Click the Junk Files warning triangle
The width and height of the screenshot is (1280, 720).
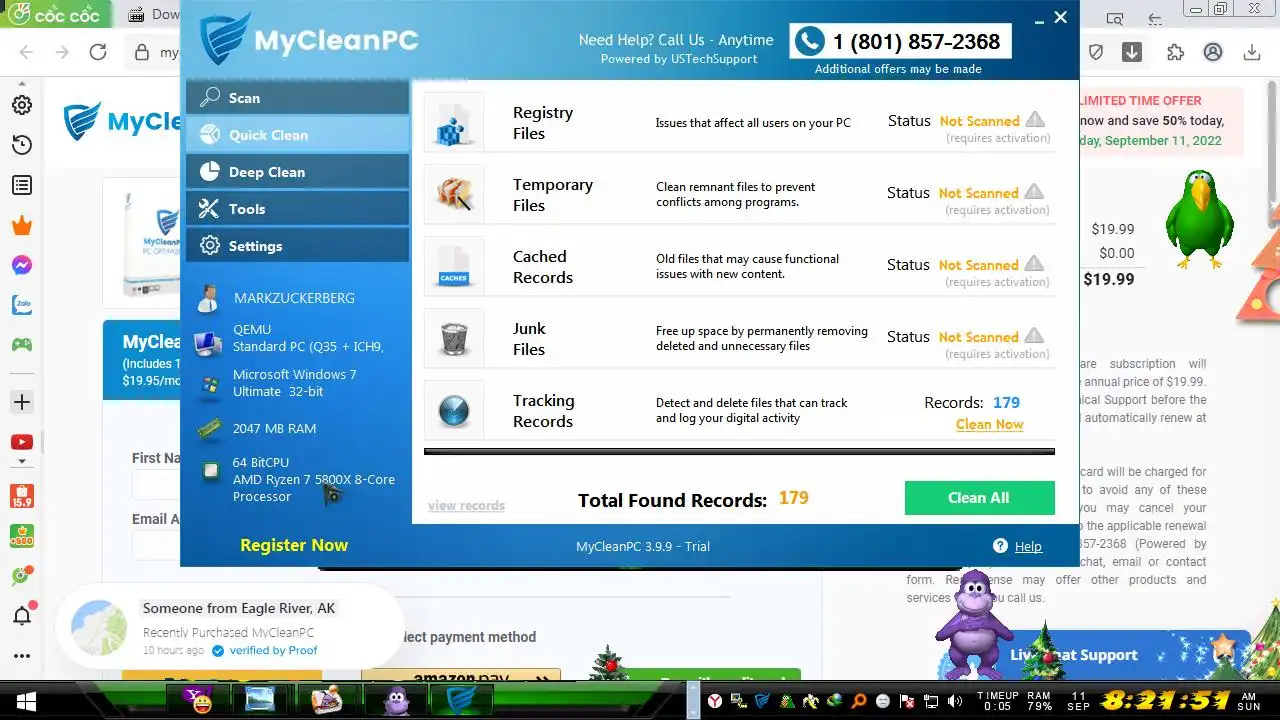(x=1034, y=336)
